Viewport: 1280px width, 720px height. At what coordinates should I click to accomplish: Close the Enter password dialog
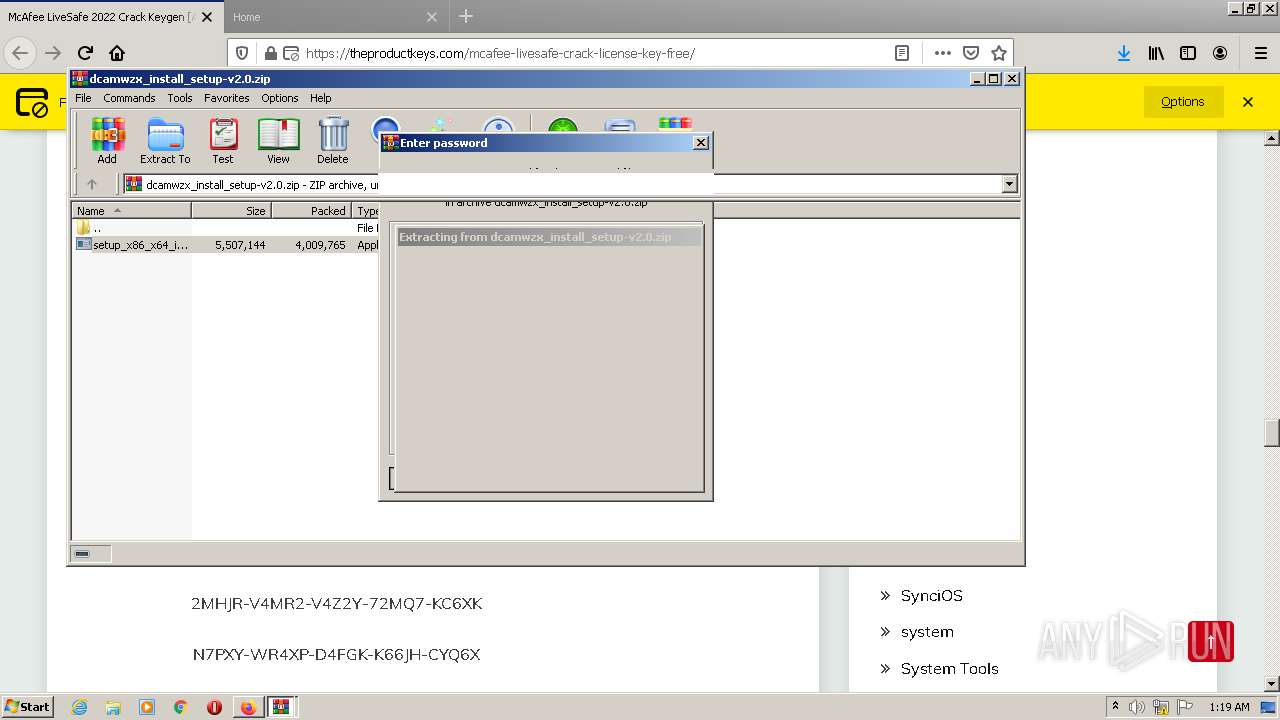tap(700, 143)
